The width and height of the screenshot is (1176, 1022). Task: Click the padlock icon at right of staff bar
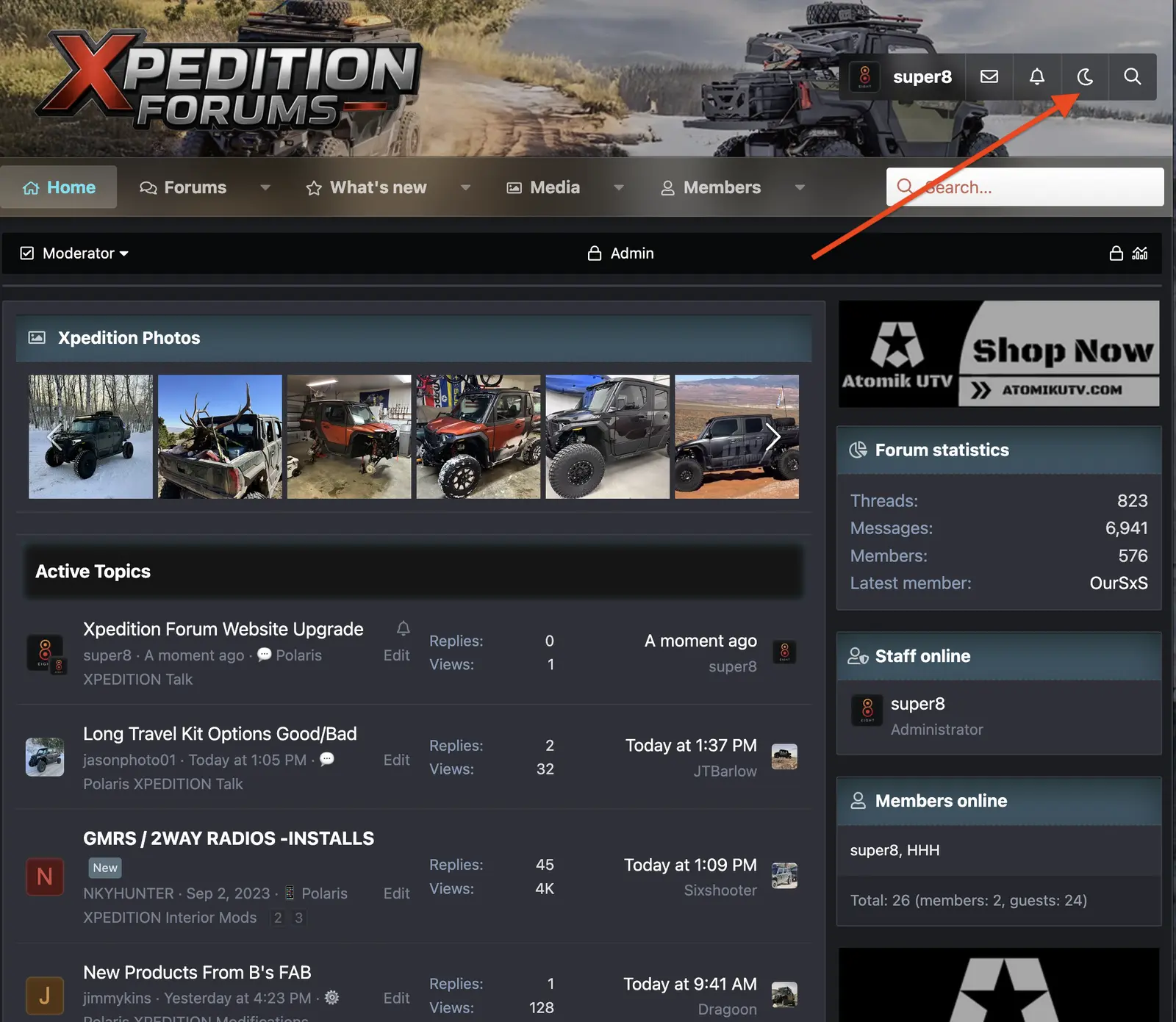(x=1116, y=253)
